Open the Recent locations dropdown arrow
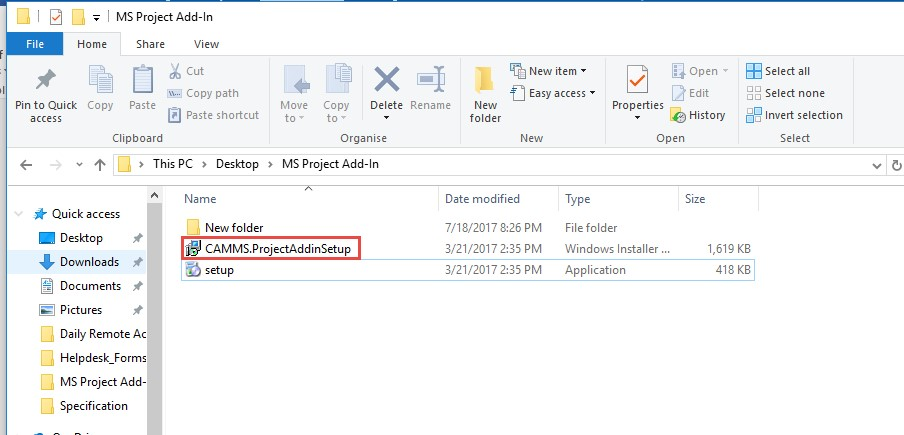Screen dimensions: 904x435 [x=80, y=165]
